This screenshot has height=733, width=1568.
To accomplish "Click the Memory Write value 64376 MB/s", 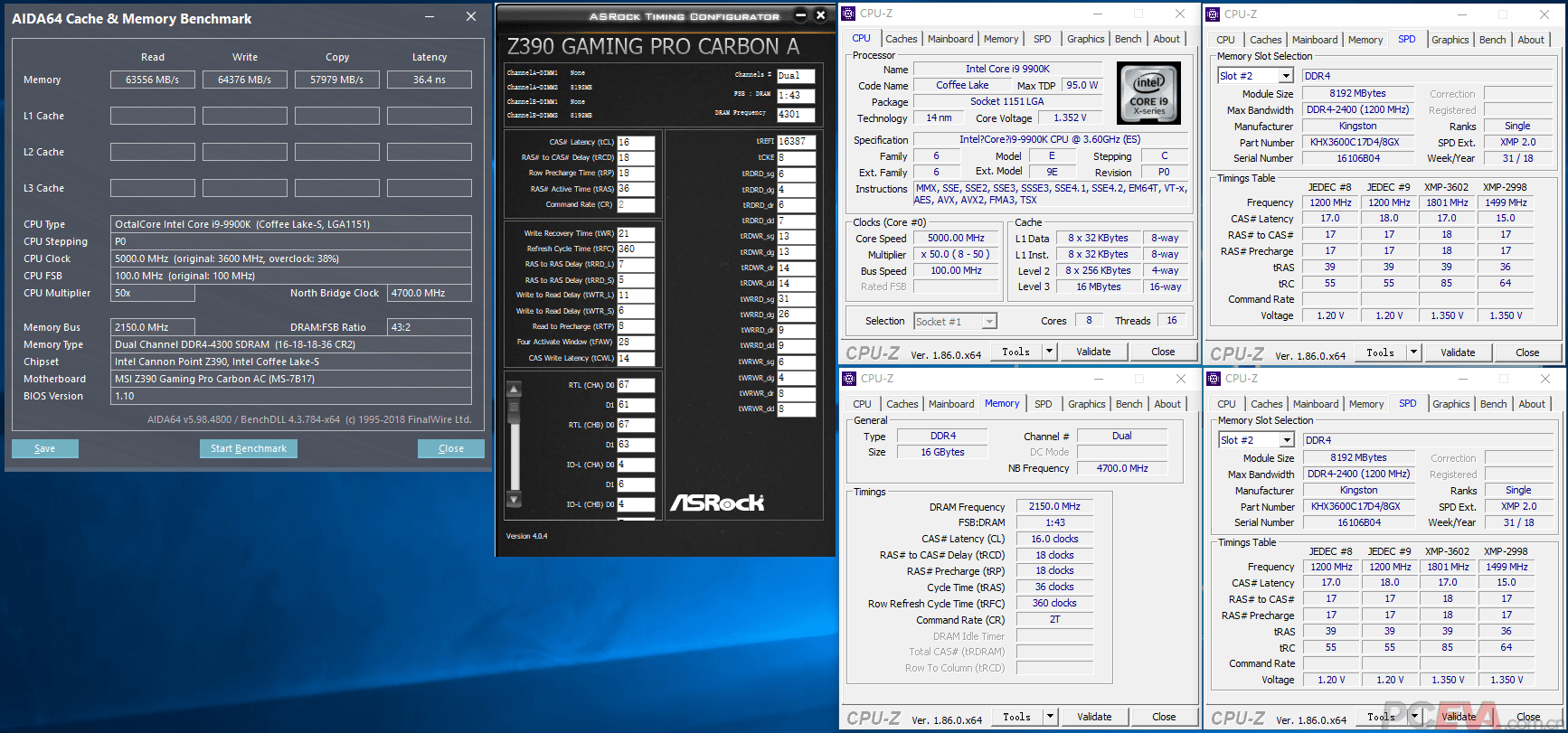I will pyautogui.click(x=245, y=80).
